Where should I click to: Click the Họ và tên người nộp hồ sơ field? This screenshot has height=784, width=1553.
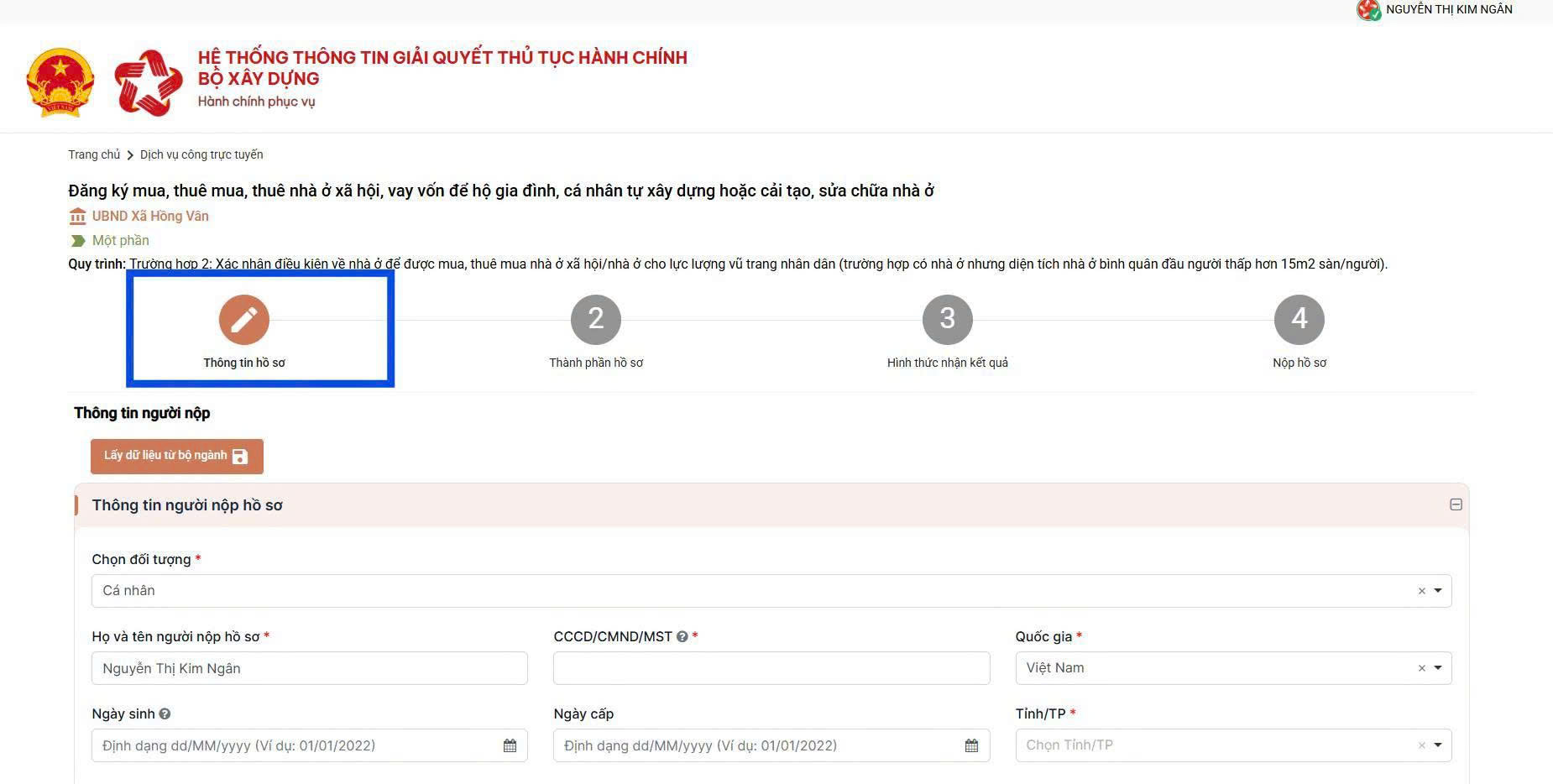point(310,668)
